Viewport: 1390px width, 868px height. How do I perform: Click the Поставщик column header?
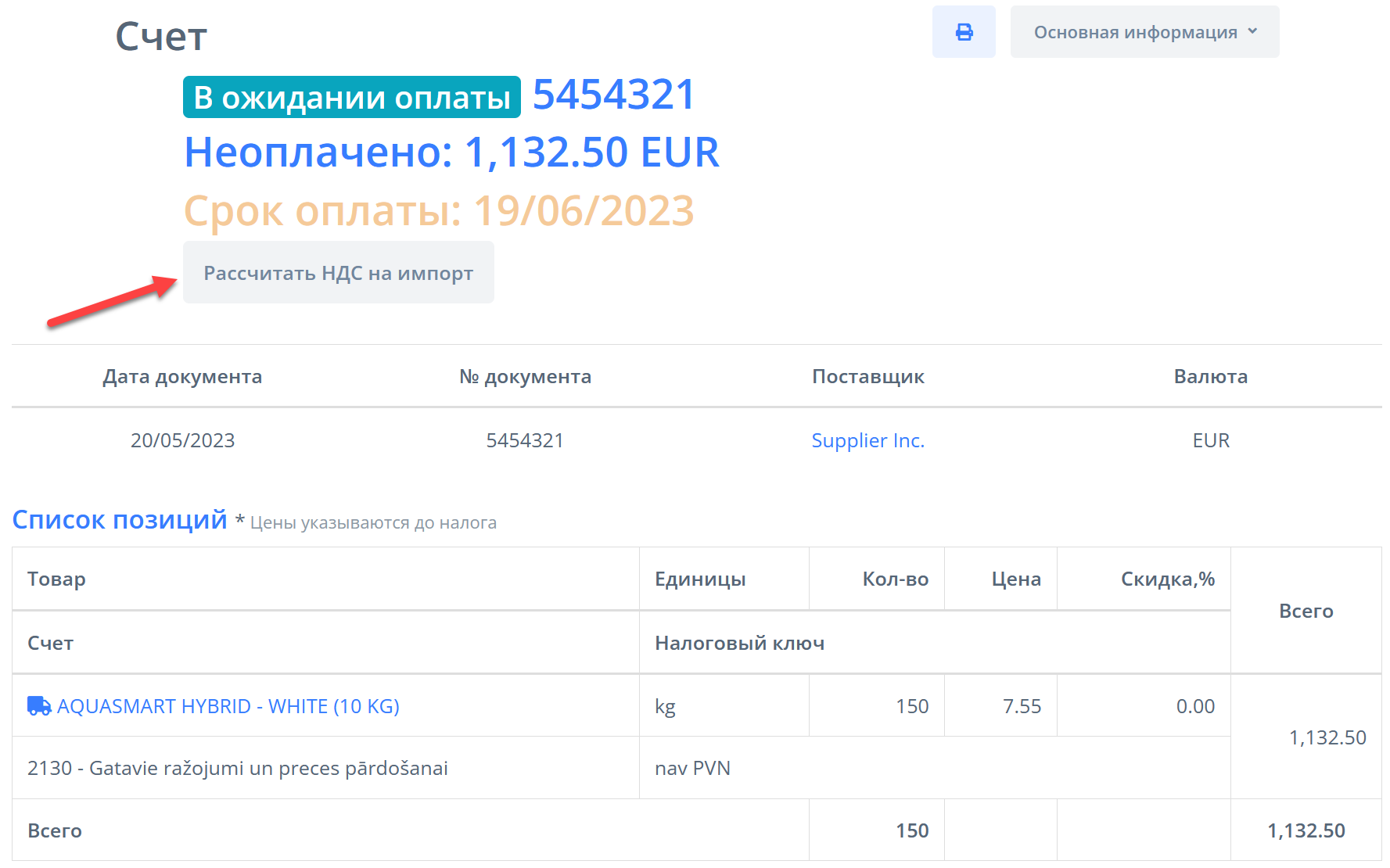[x=867, y=377]
